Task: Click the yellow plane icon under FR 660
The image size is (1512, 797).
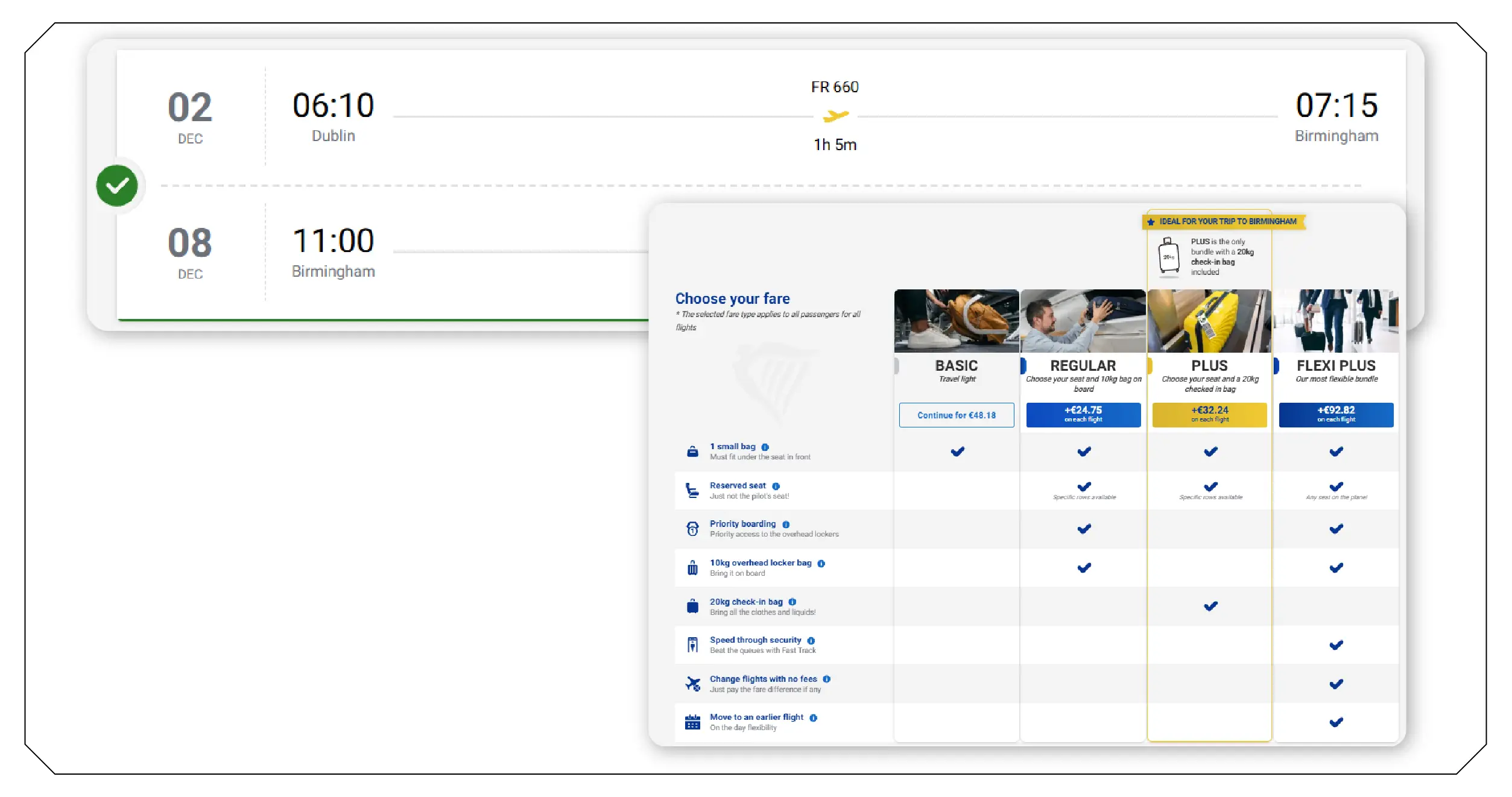Action: [835, 115]
